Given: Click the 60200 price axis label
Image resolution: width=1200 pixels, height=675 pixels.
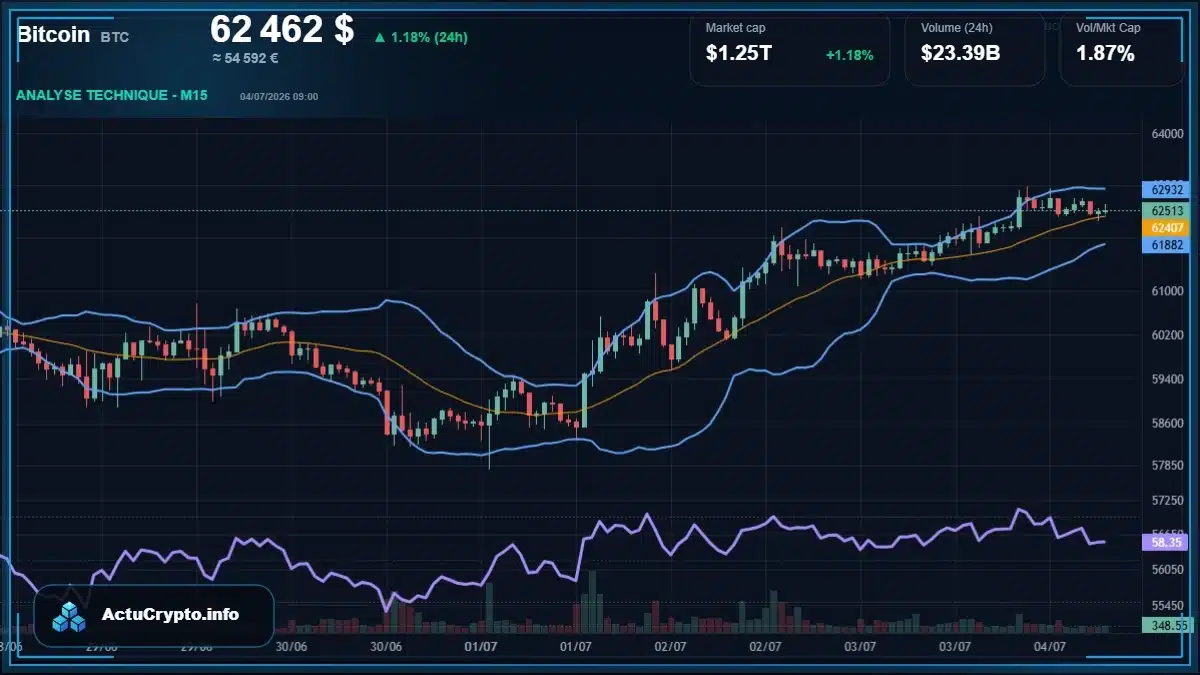Looking at the screenshot, I should (x=1167, y=335).
